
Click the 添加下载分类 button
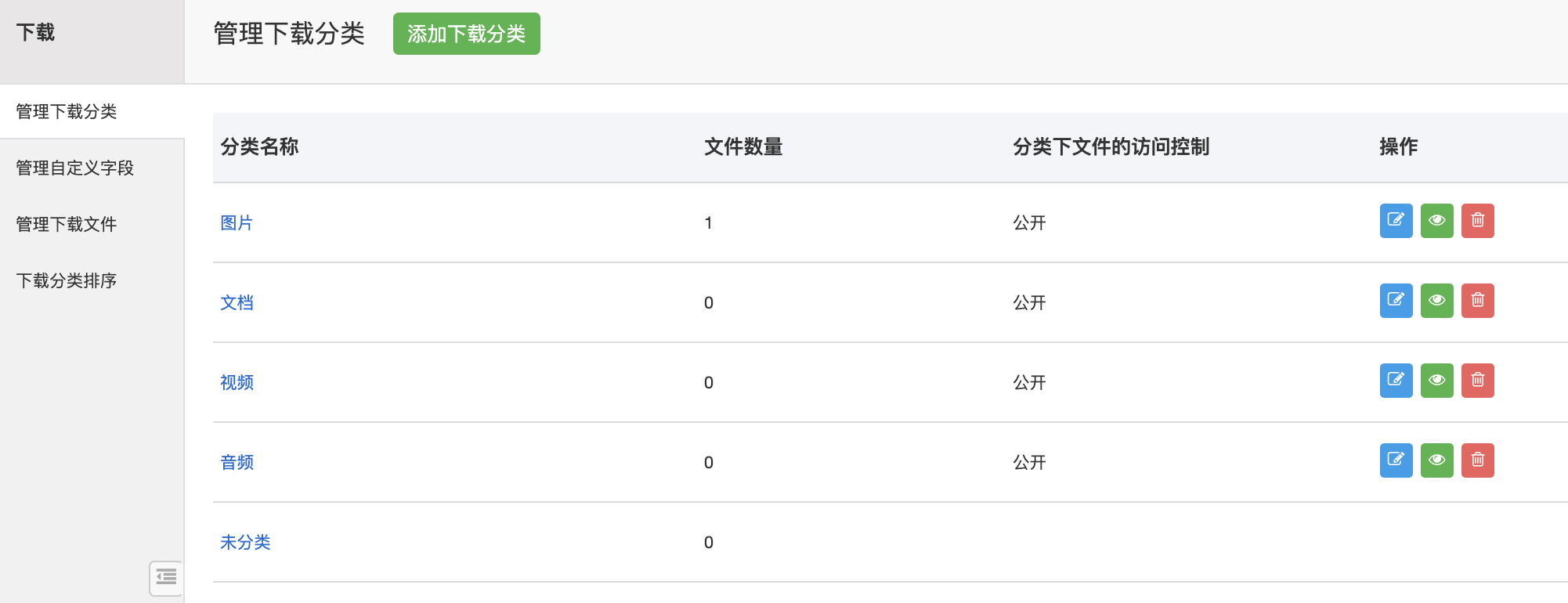click(x=466, y=34)
